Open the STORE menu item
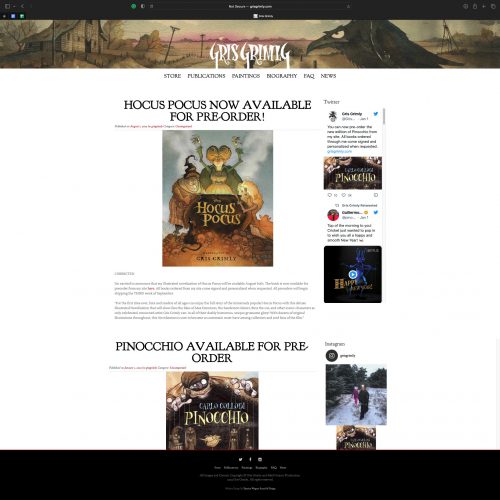 click(x=172, y=76)
